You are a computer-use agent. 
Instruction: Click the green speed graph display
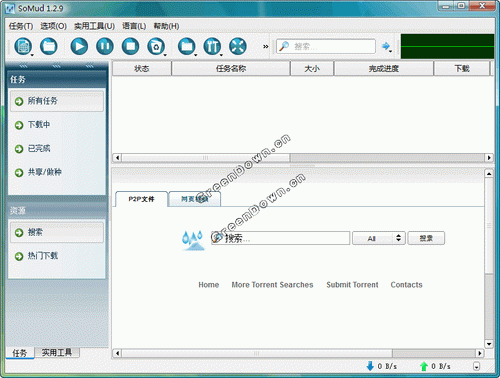[x=447, y=46]
